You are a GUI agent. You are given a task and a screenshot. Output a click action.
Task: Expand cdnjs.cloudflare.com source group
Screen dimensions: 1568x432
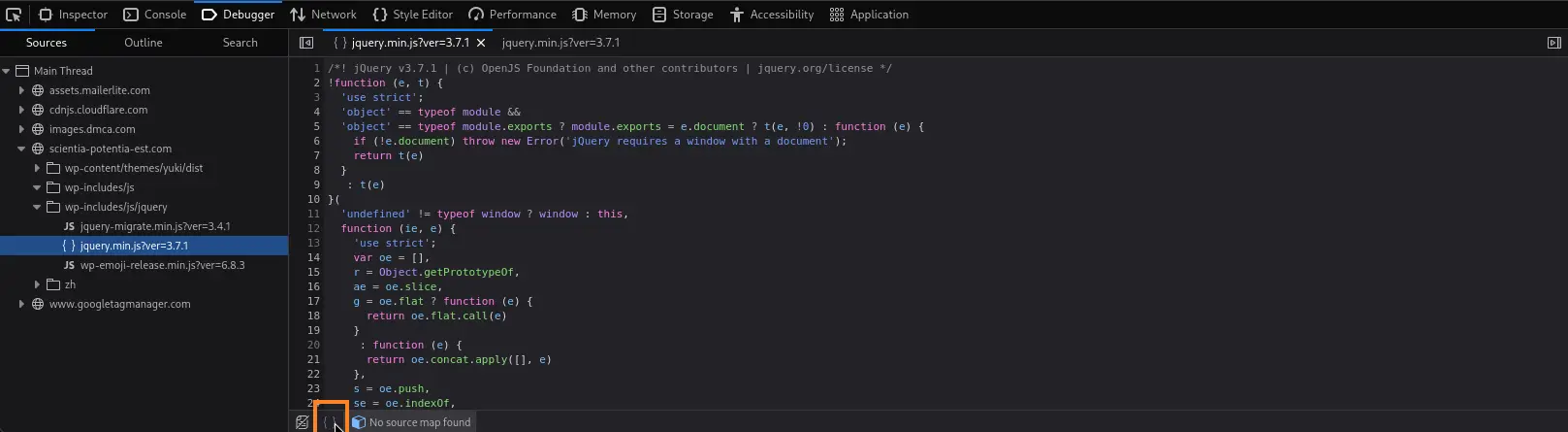click(x=22, y=110)
